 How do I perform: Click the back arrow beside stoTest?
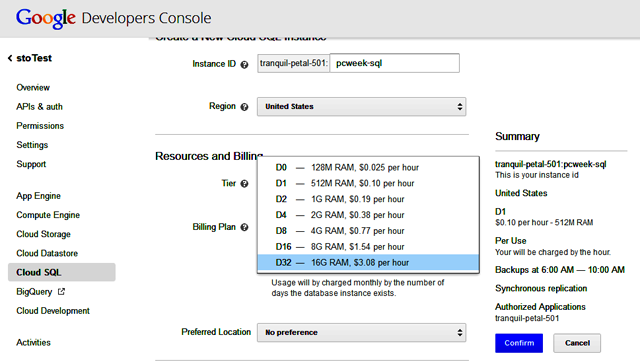[10, 58]
